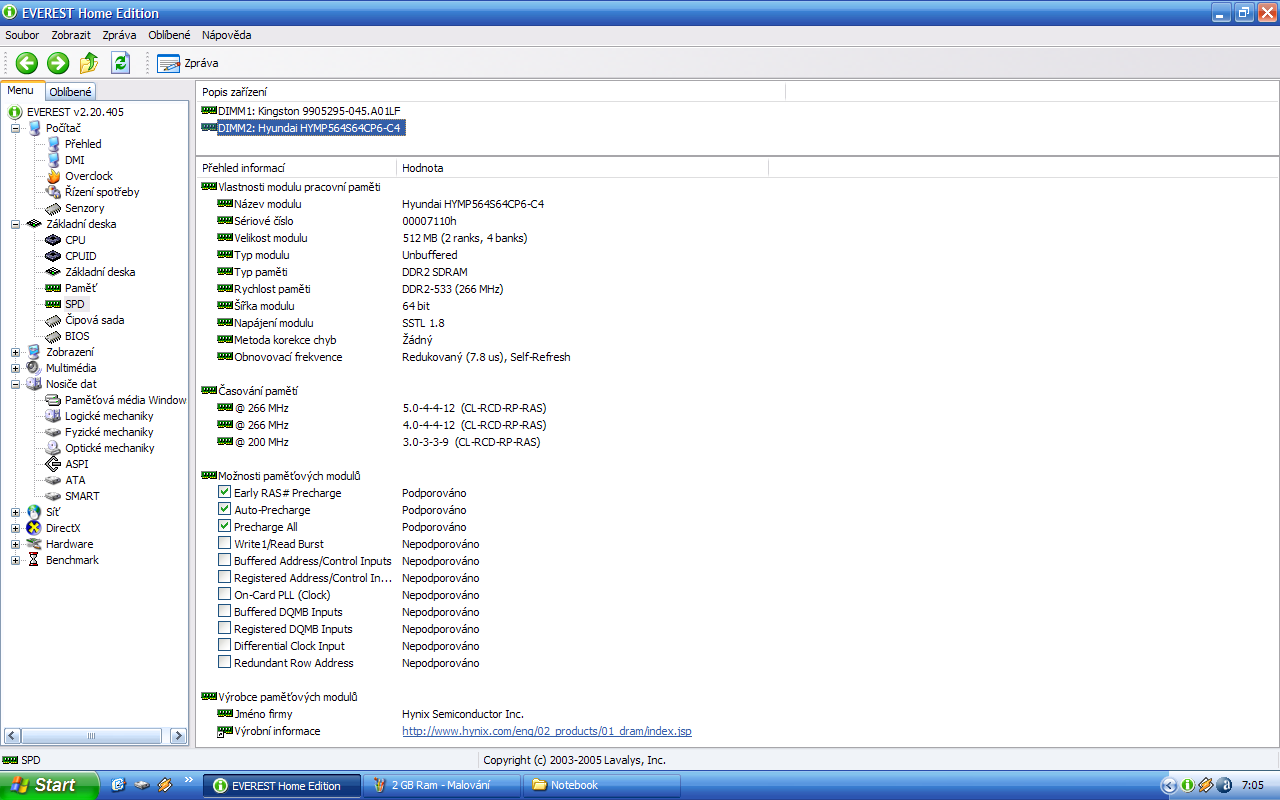This screenshot has height=800, width=1280.
Task: Select the Přehled icon in the tree
Action: tap(54, 144)
